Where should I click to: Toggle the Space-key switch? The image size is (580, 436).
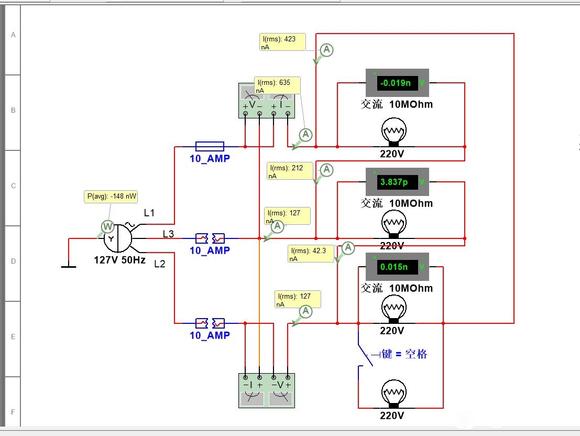click(x=365, y=349)
